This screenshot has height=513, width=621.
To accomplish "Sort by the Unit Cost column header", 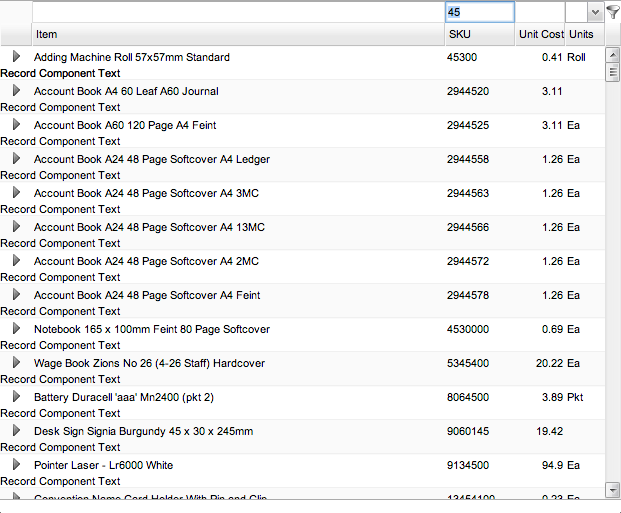I will pyautogui.click(x=540, y=34).
